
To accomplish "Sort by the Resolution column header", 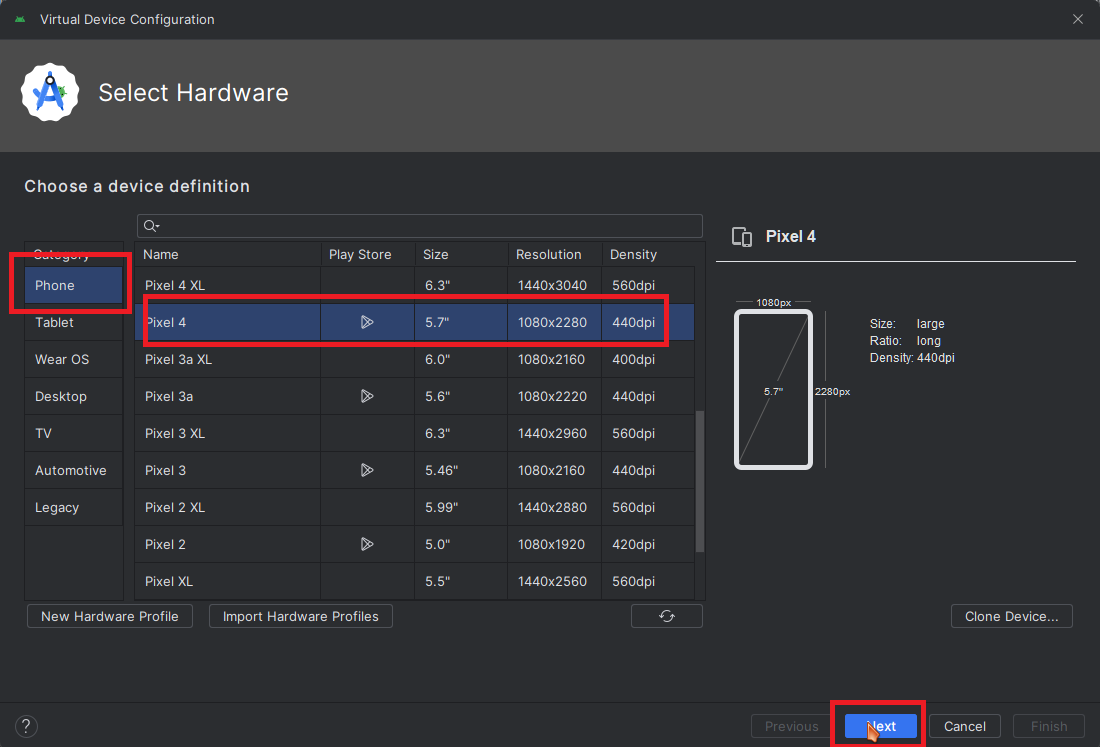I will (555, 255).
